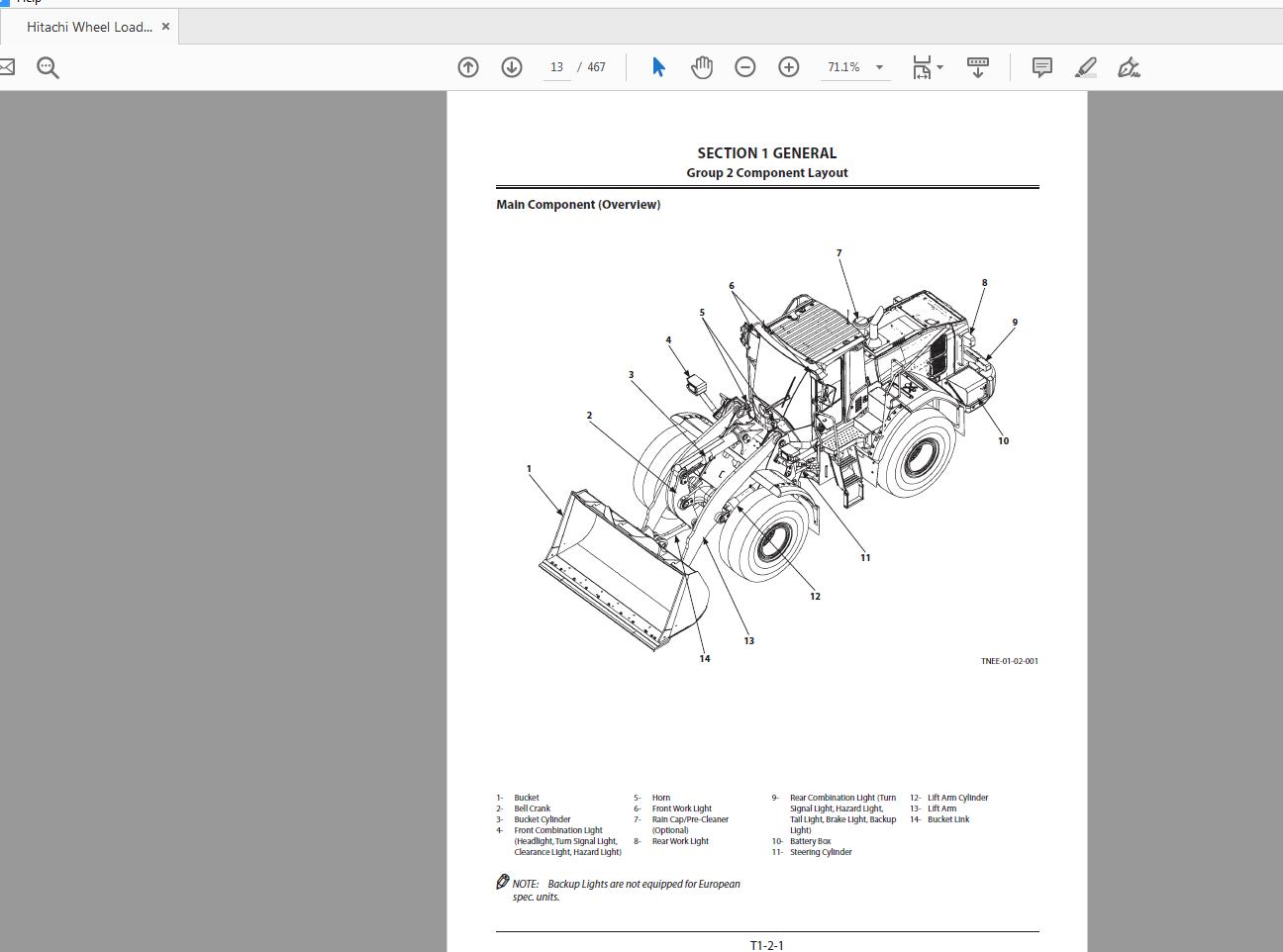This screenshot has height=952, width=1283.
Task: Close the Hitachi Wheel Loader tab
Action: (x=165, y=27)
